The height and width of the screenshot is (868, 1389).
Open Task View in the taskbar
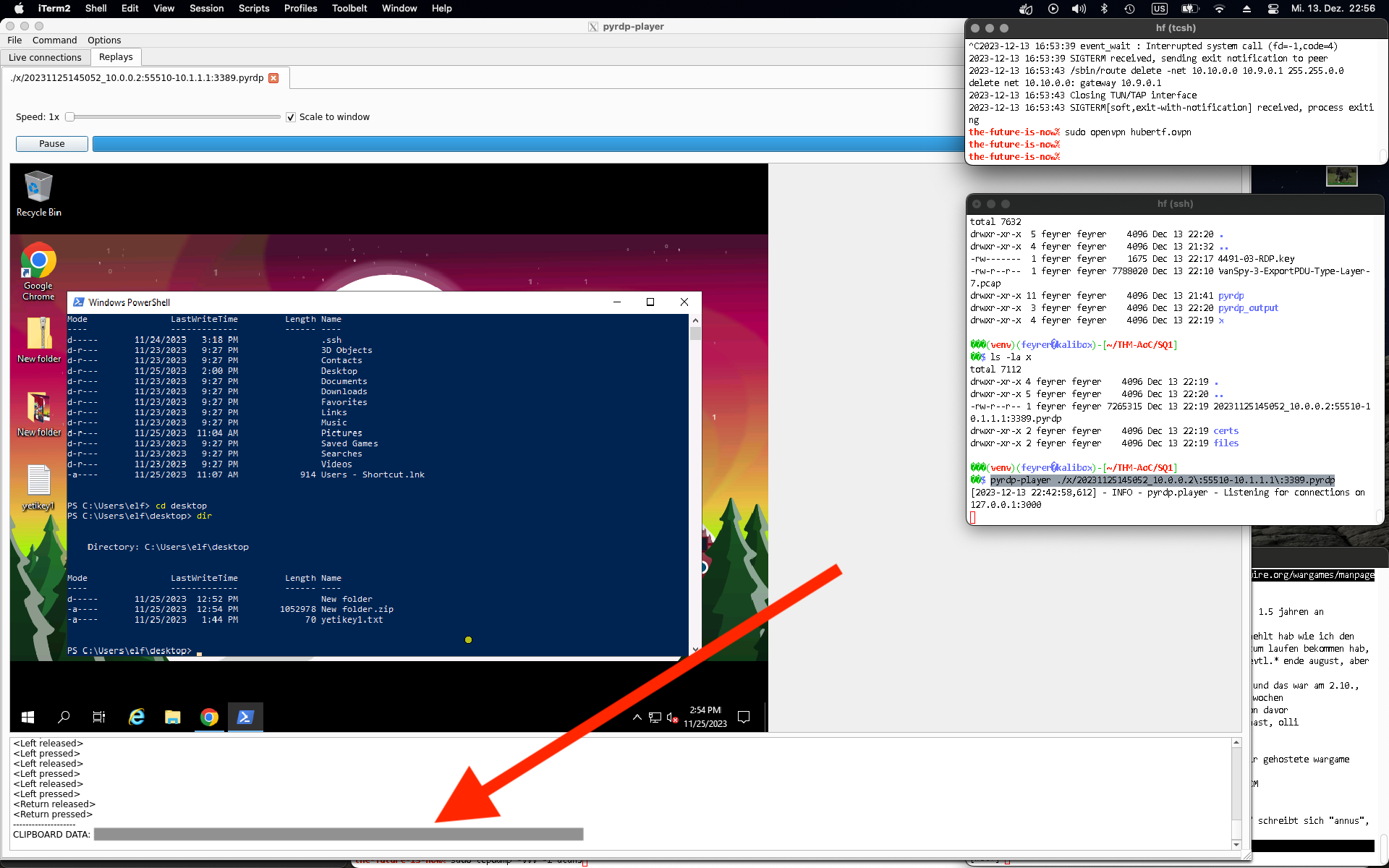pyautogui.click(x=99, y=717)
